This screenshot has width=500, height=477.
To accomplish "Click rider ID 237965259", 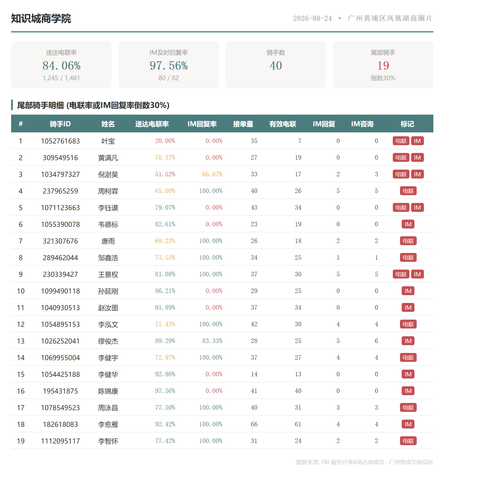I will point(60,191).
